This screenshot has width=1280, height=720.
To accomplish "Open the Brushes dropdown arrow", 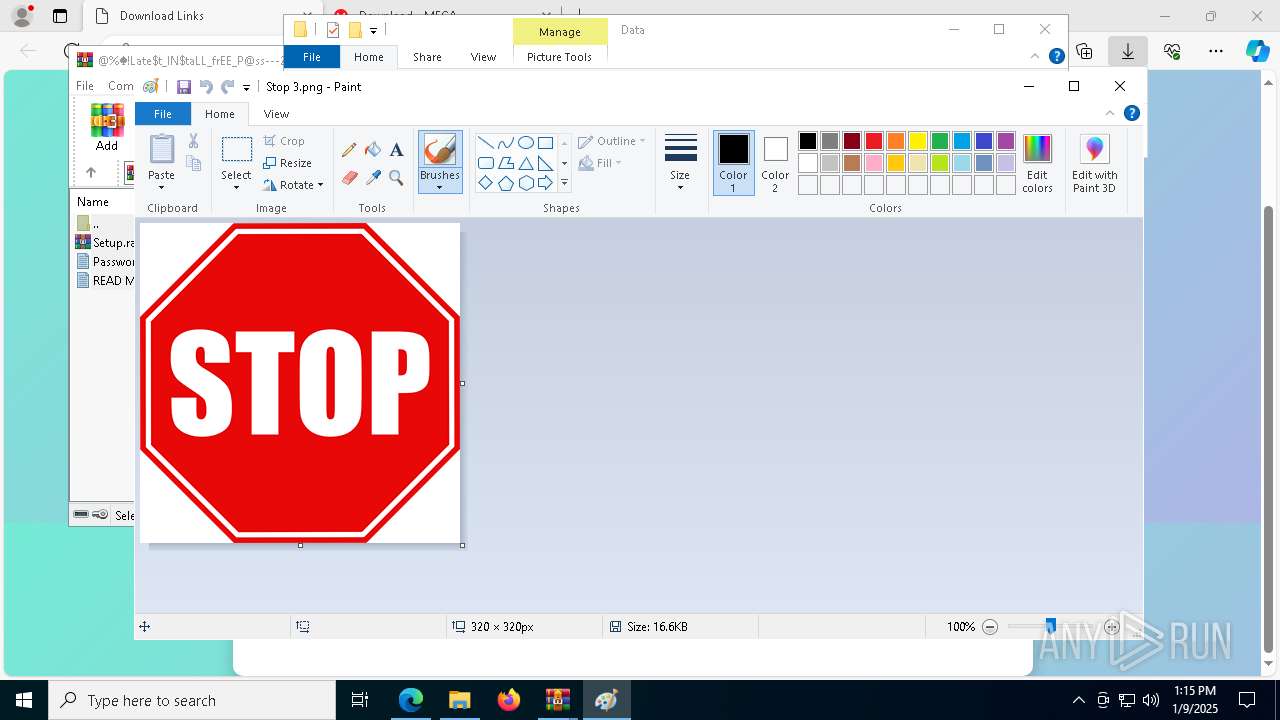I will [440, 188].
